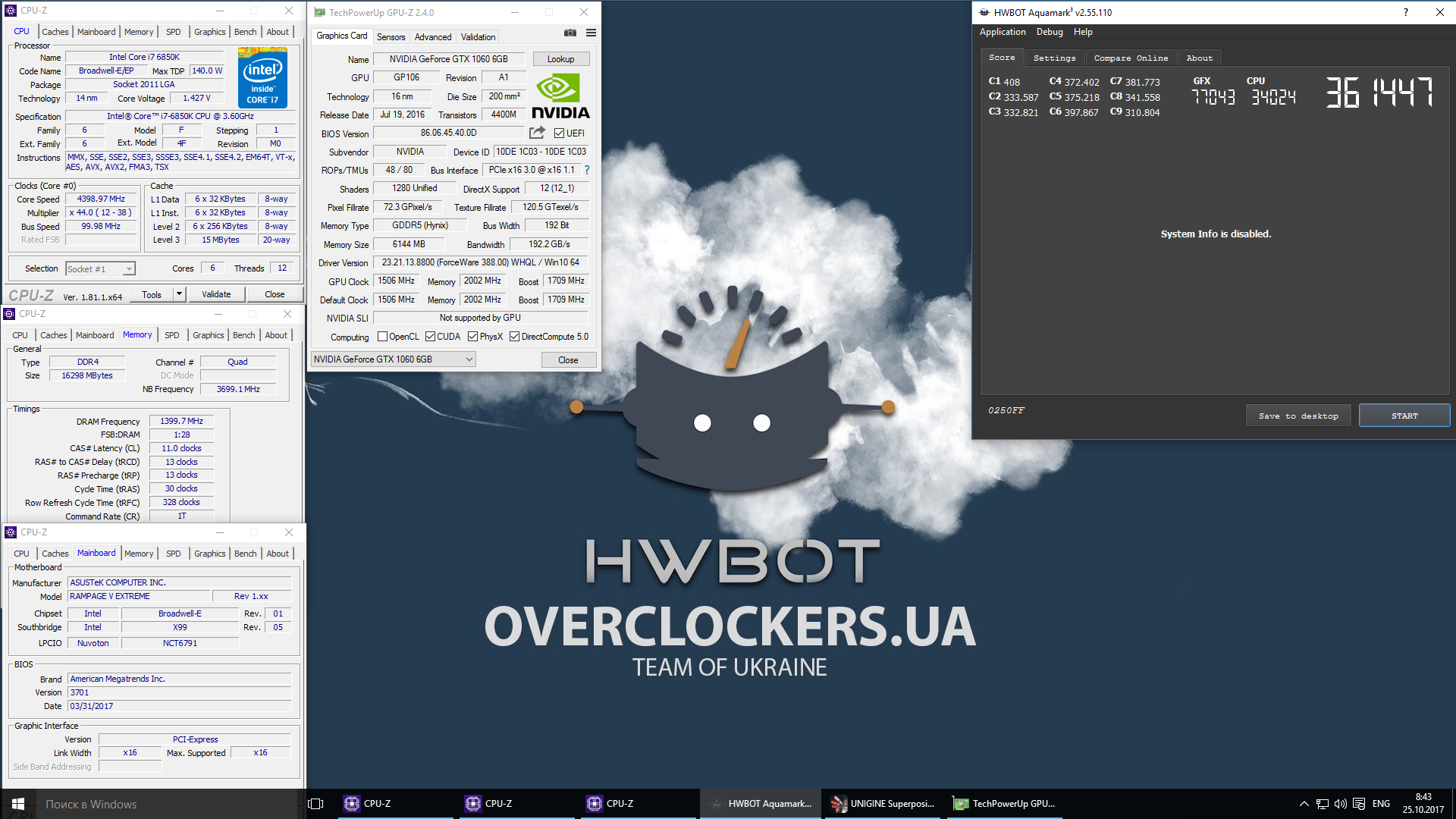Open UNIGINE Superposition from taskbar
The width and height of the screenshot is (1456, 819).
pyautogui.click(x=883, y=804)
